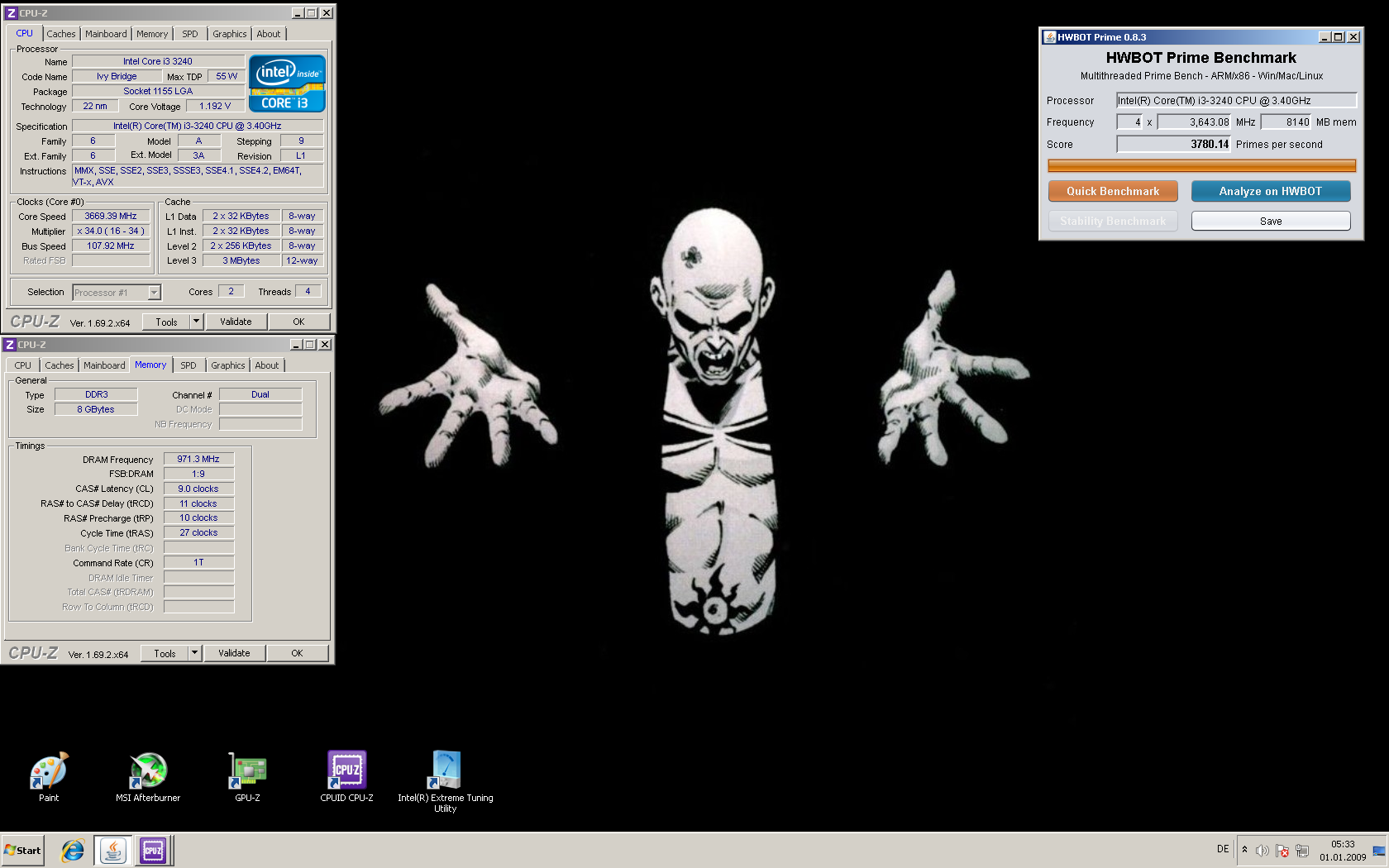This screenshot has height=868, width=1389.
Task: Minimize the HWBOT Prime window
Action: coord(1325,37)
